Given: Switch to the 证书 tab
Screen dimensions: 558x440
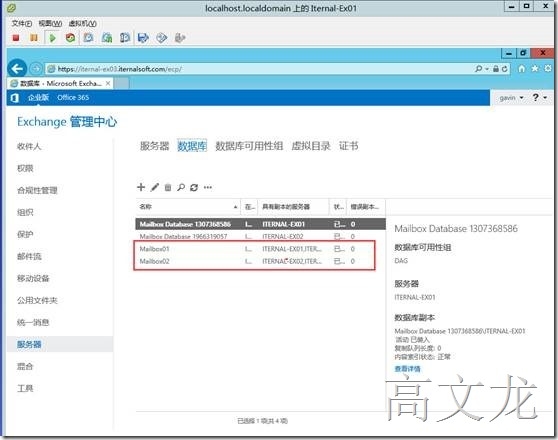Looking at the screenshot, I should pos(348,146).
